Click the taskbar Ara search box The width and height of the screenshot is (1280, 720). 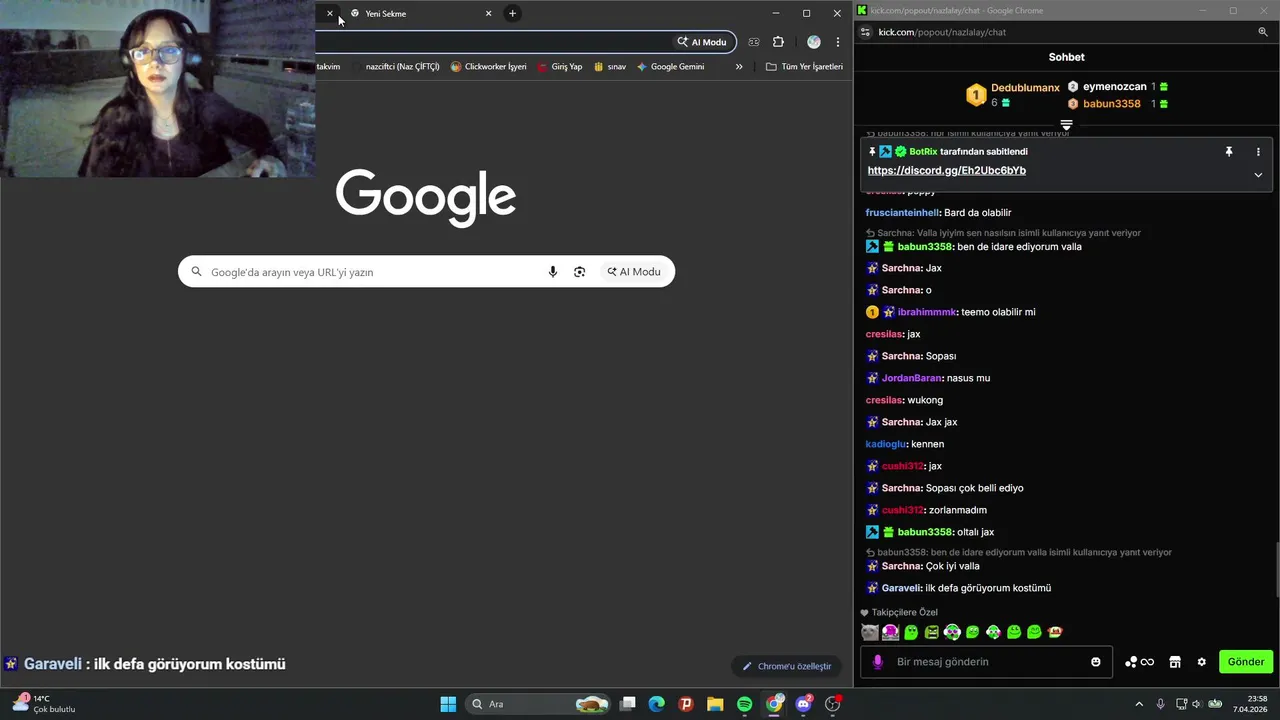click(x=538, y=704)
